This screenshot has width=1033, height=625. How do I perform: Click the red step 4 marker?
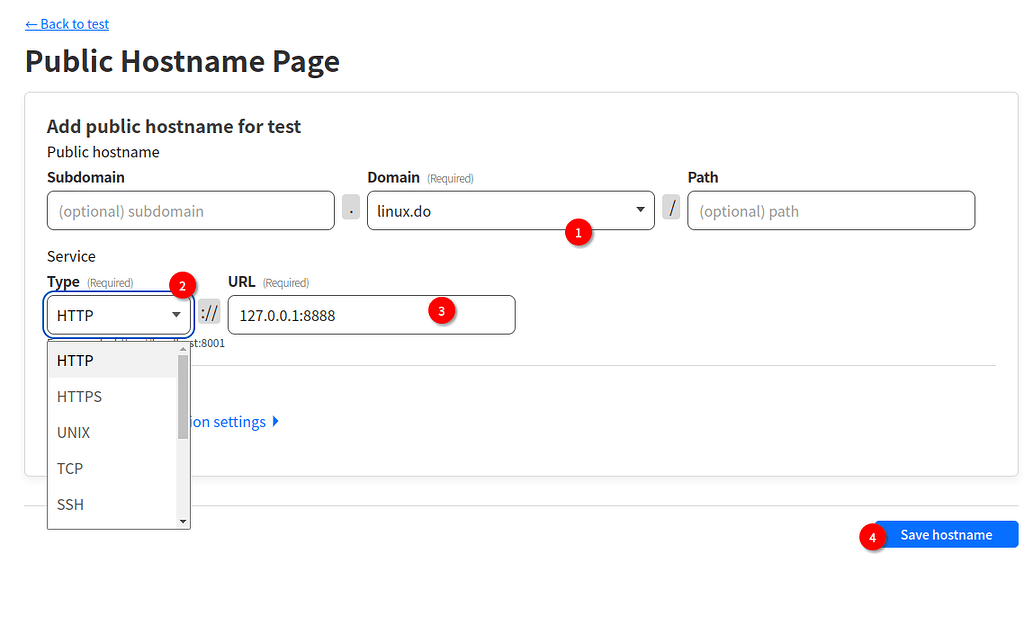coord(873,537)
